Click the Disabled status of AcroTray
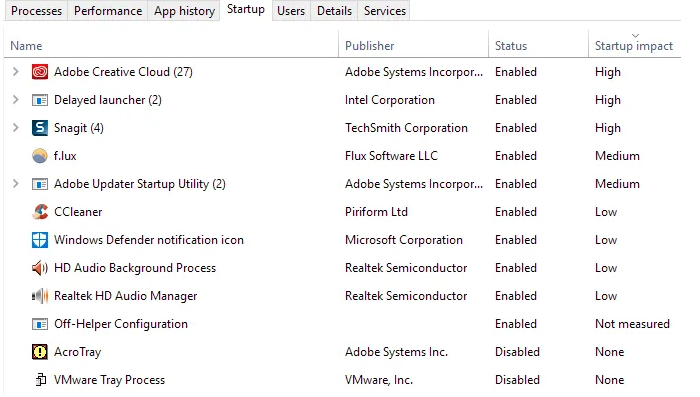The height and width of the screenshot is (397, 700). click(517, 352)
